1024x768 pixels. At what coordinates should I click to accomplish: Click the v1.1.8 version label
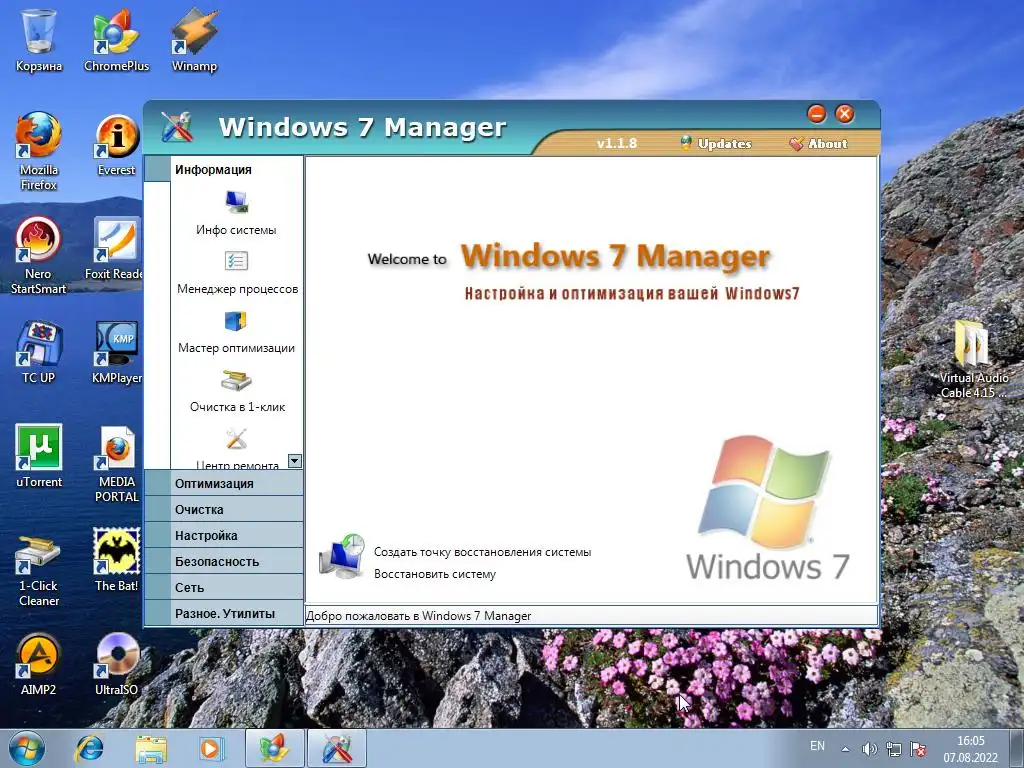pos(616,143)
